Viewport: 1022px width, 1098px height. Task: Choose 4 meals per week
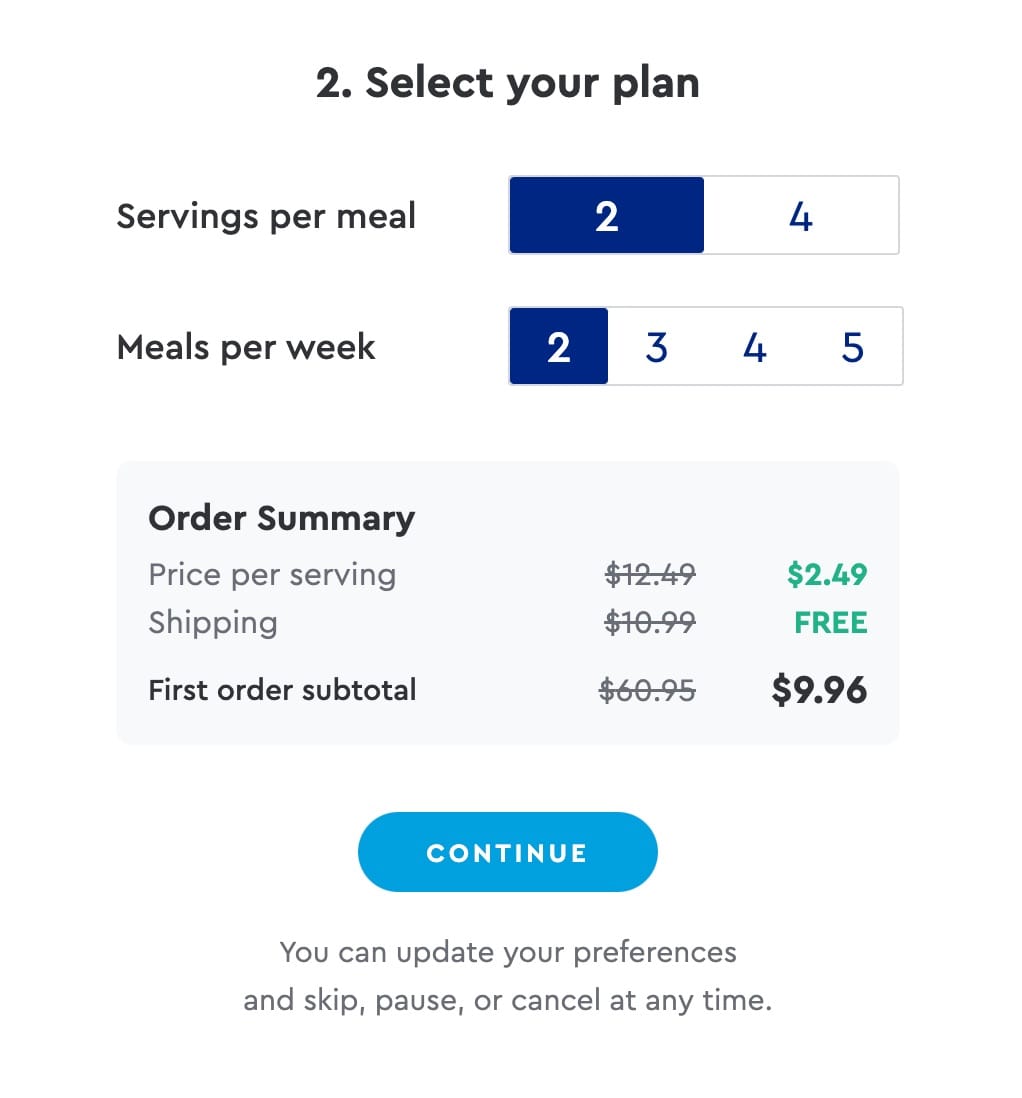point(754,346)
